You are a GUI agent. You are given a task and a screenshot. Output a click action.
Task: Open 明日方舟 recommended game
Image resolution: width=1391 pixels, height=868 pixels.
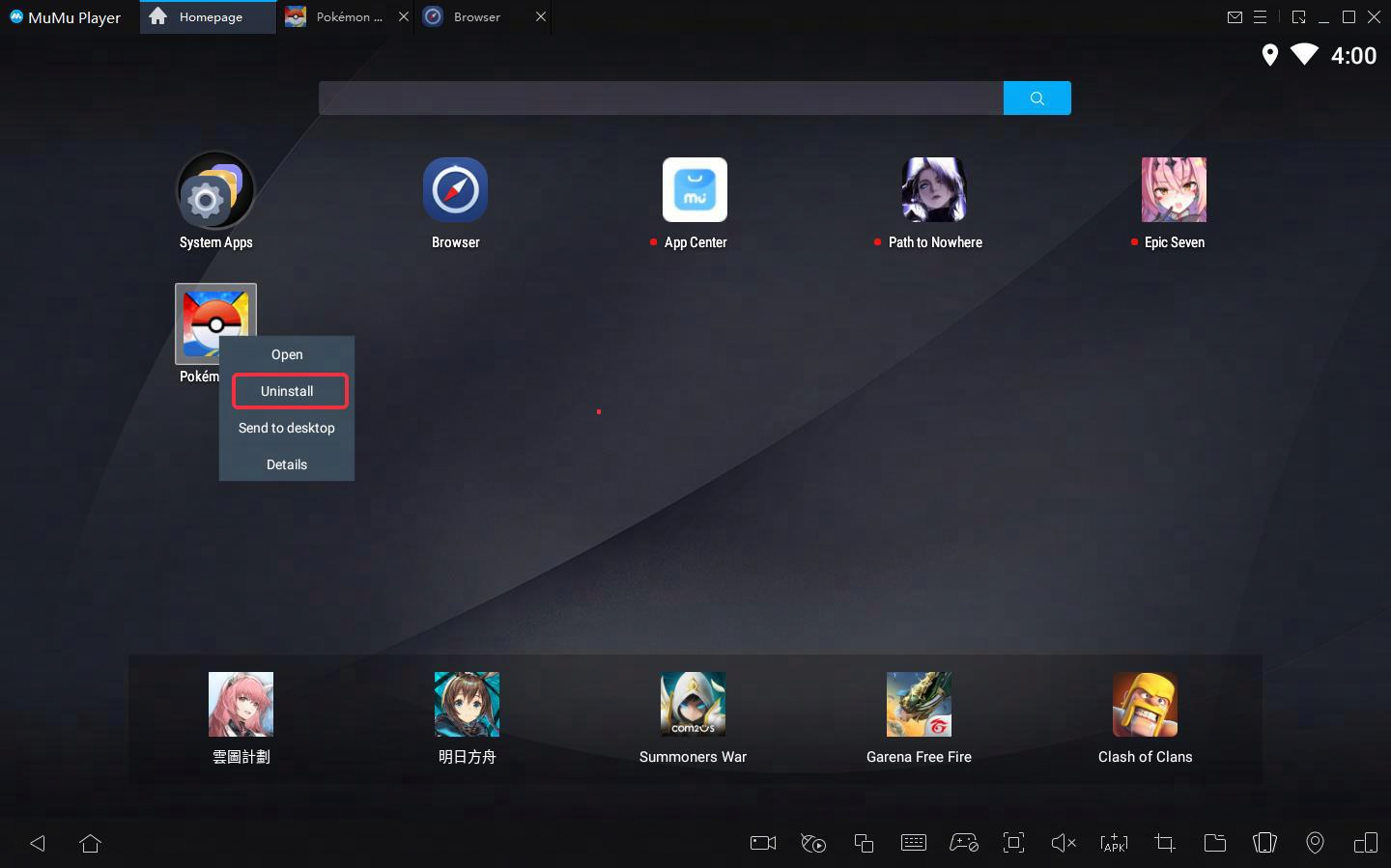tap(467, 704)
